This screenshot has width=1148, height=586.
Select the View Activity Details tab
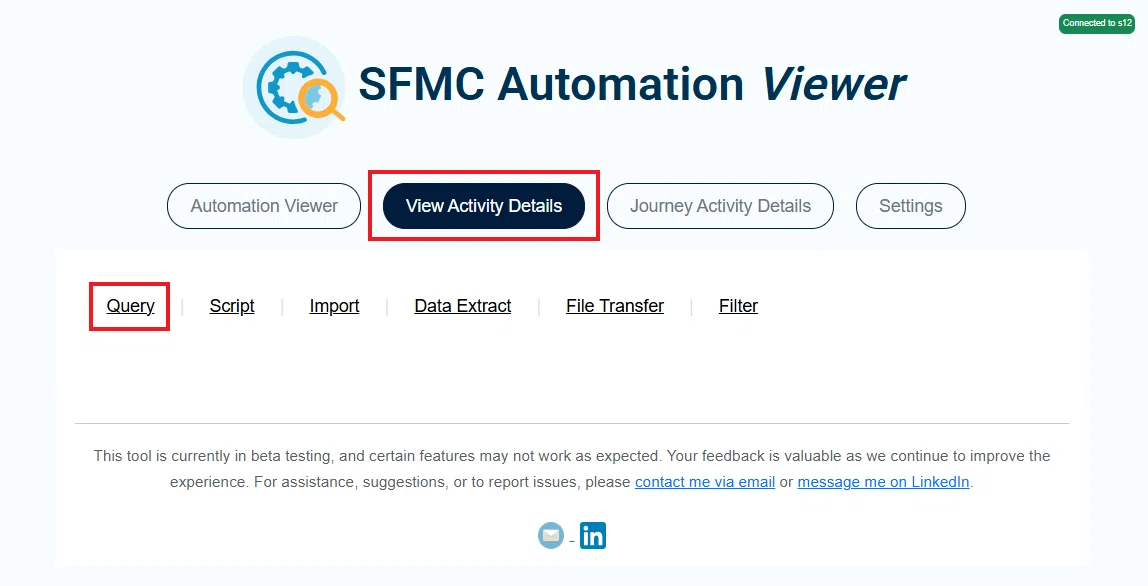tap(484, 206)
